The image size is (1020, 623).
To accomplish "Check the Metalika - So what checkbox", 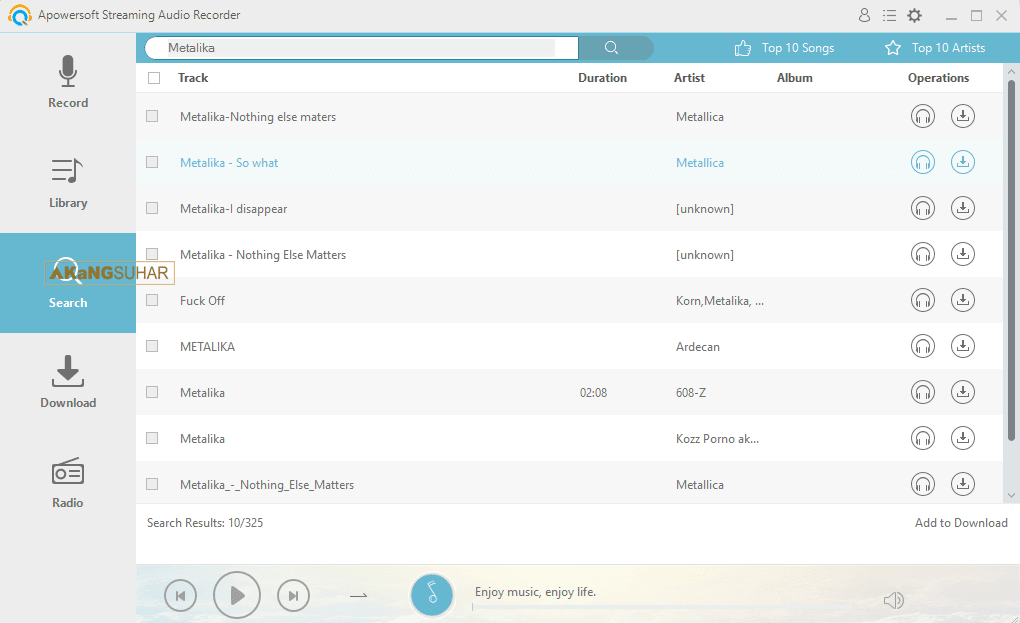I will pos(152,162).
